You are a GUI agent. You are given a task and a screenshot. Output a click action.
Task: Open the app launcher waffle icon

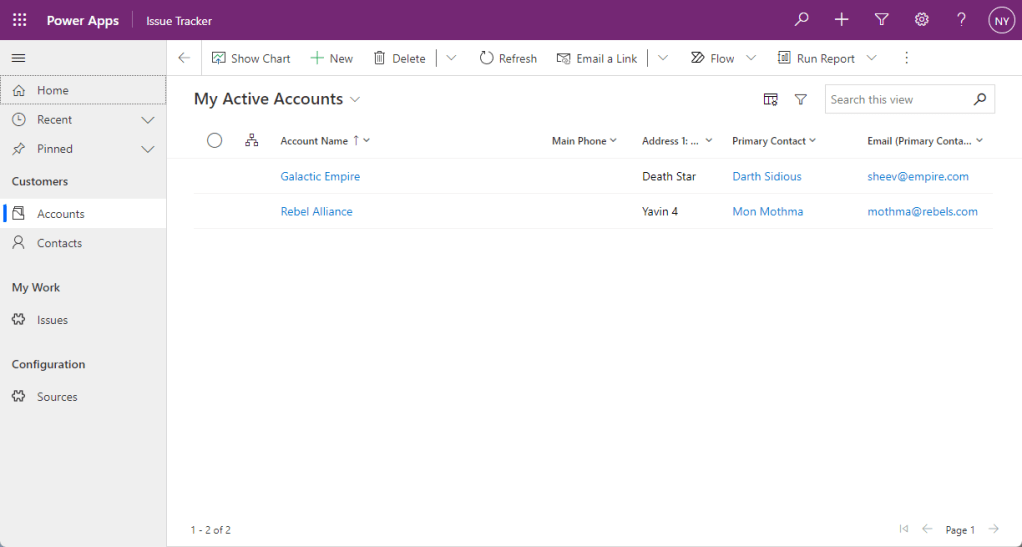19,20
